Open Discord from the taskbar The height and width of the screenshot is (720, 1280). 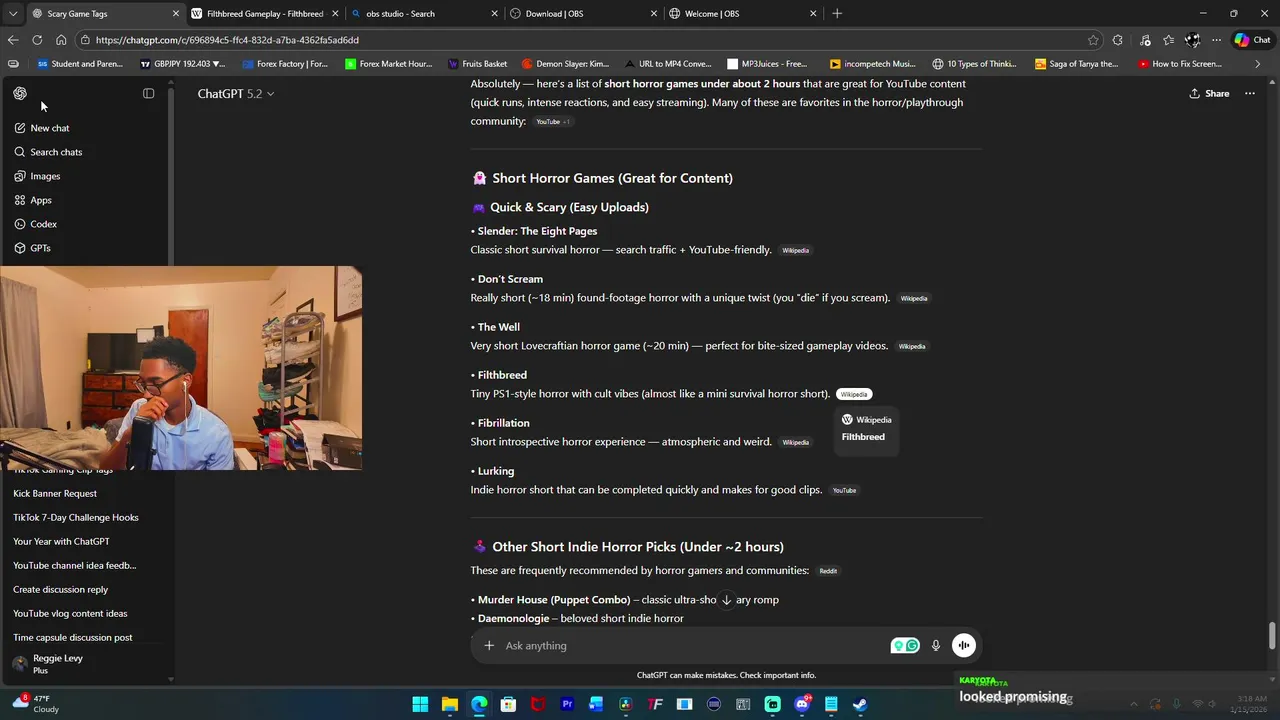(x=801, y=704)
